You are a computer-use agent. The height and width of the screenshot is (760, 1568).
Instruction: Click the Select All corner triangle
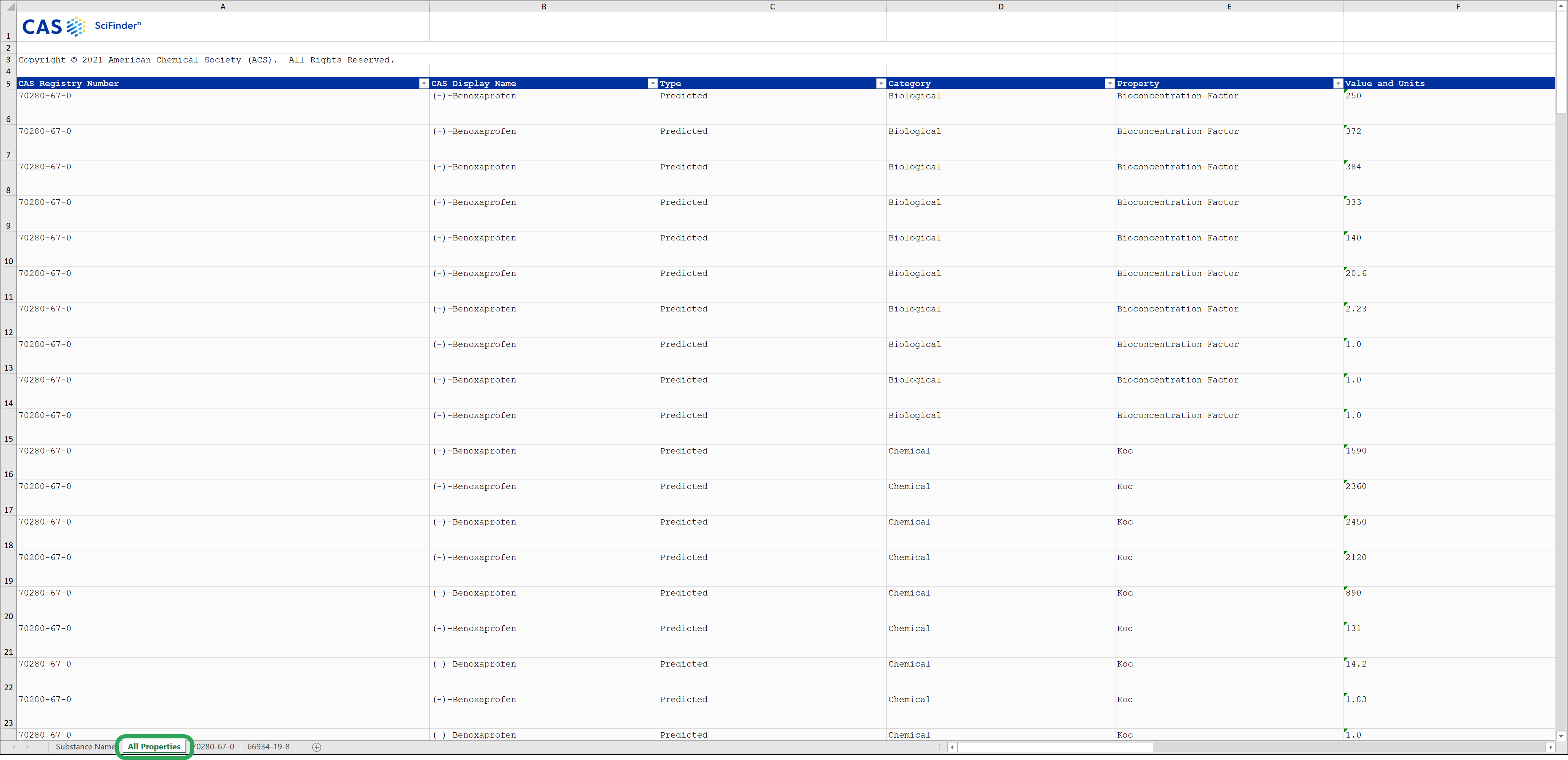tap(9, 6)
